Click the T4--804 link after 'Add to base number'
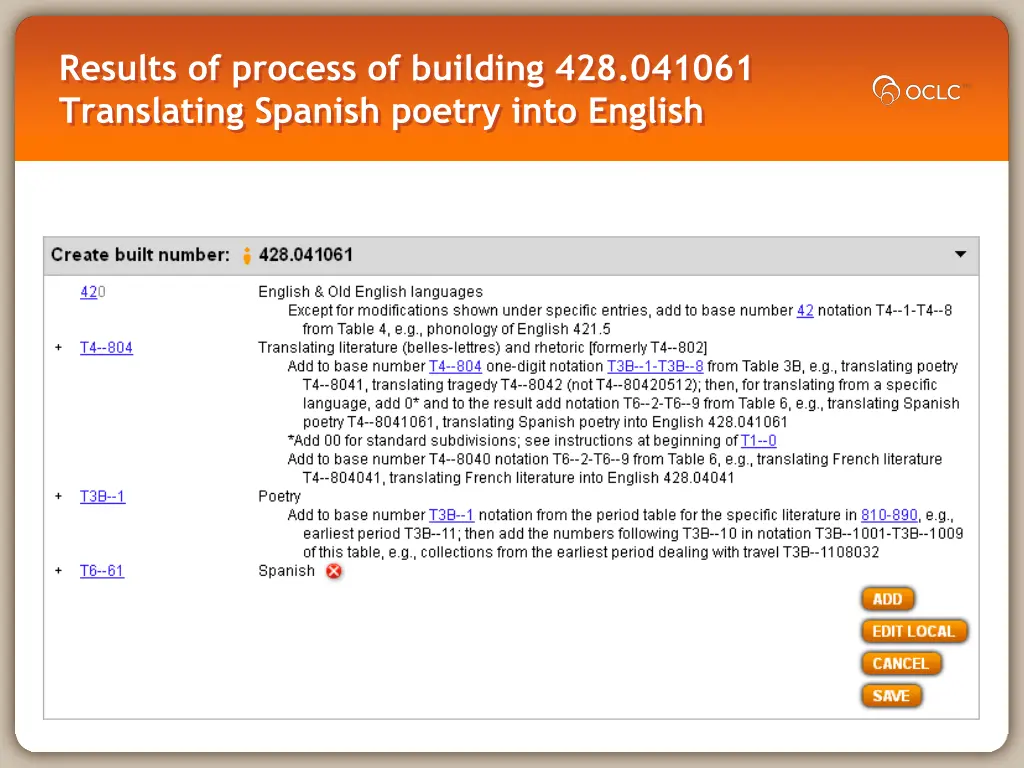 point(455,366)
